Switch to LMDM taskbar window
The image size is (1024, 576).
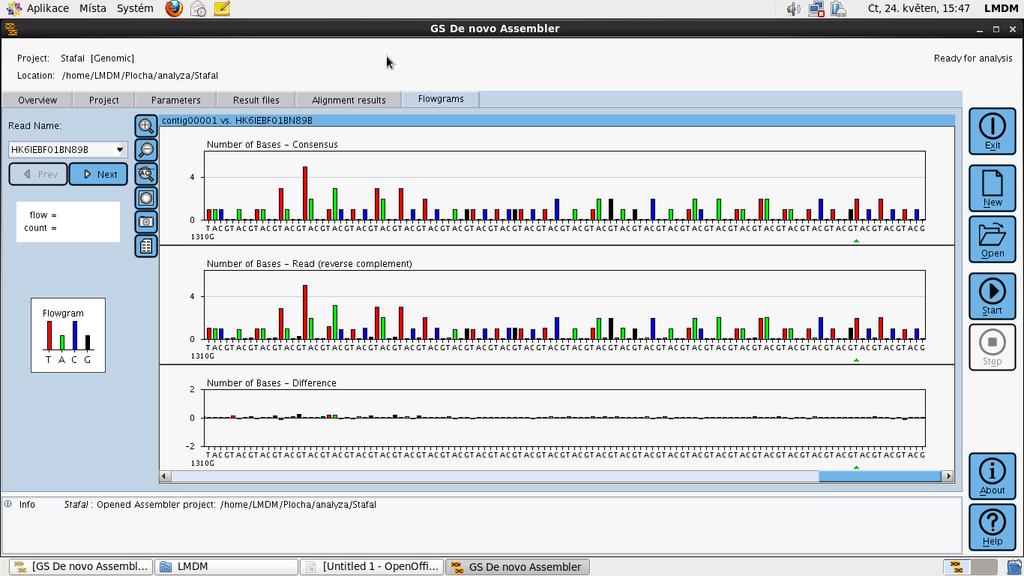point(226,567)
